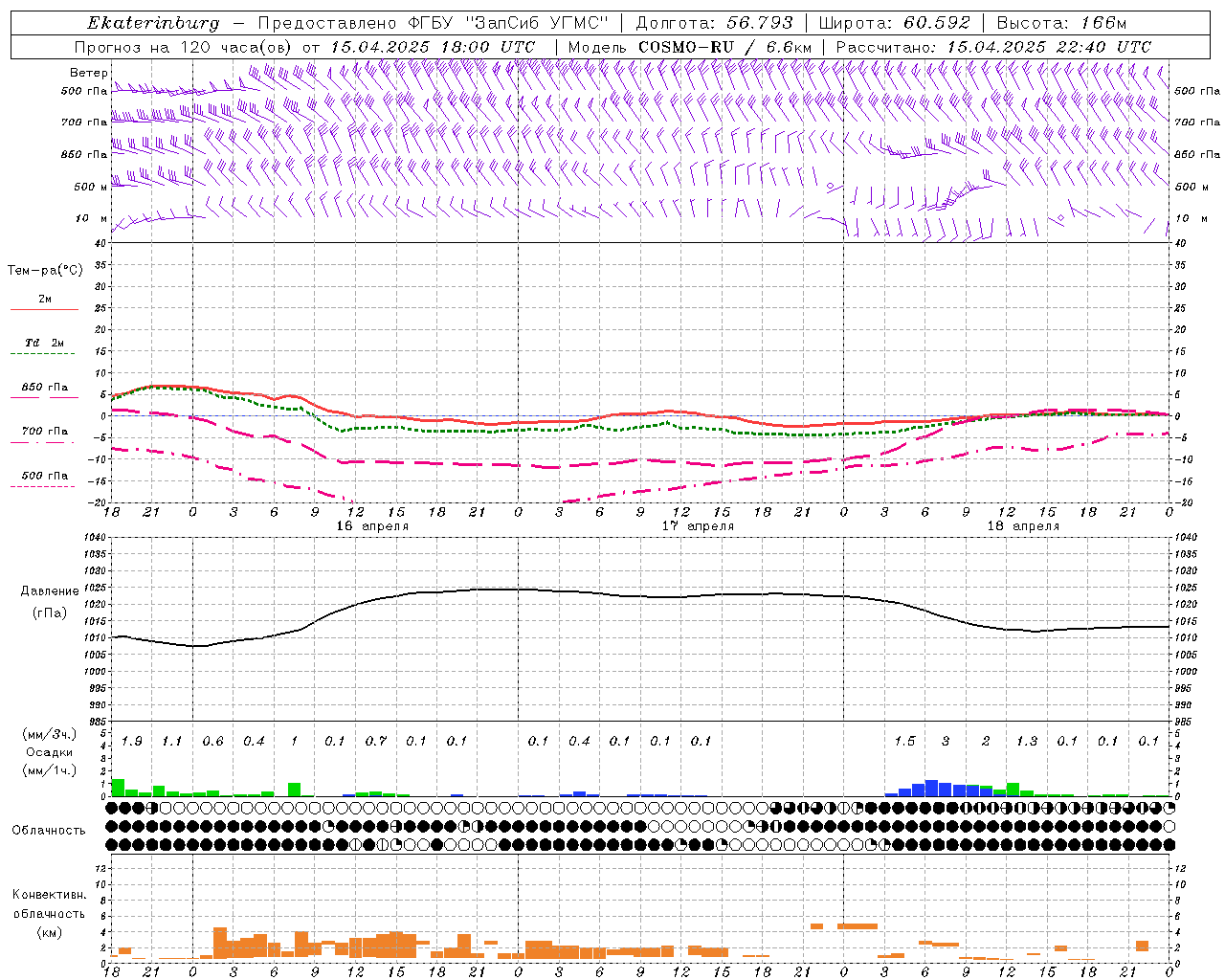Click the '1.1' precipitation value

click(172, 742)
